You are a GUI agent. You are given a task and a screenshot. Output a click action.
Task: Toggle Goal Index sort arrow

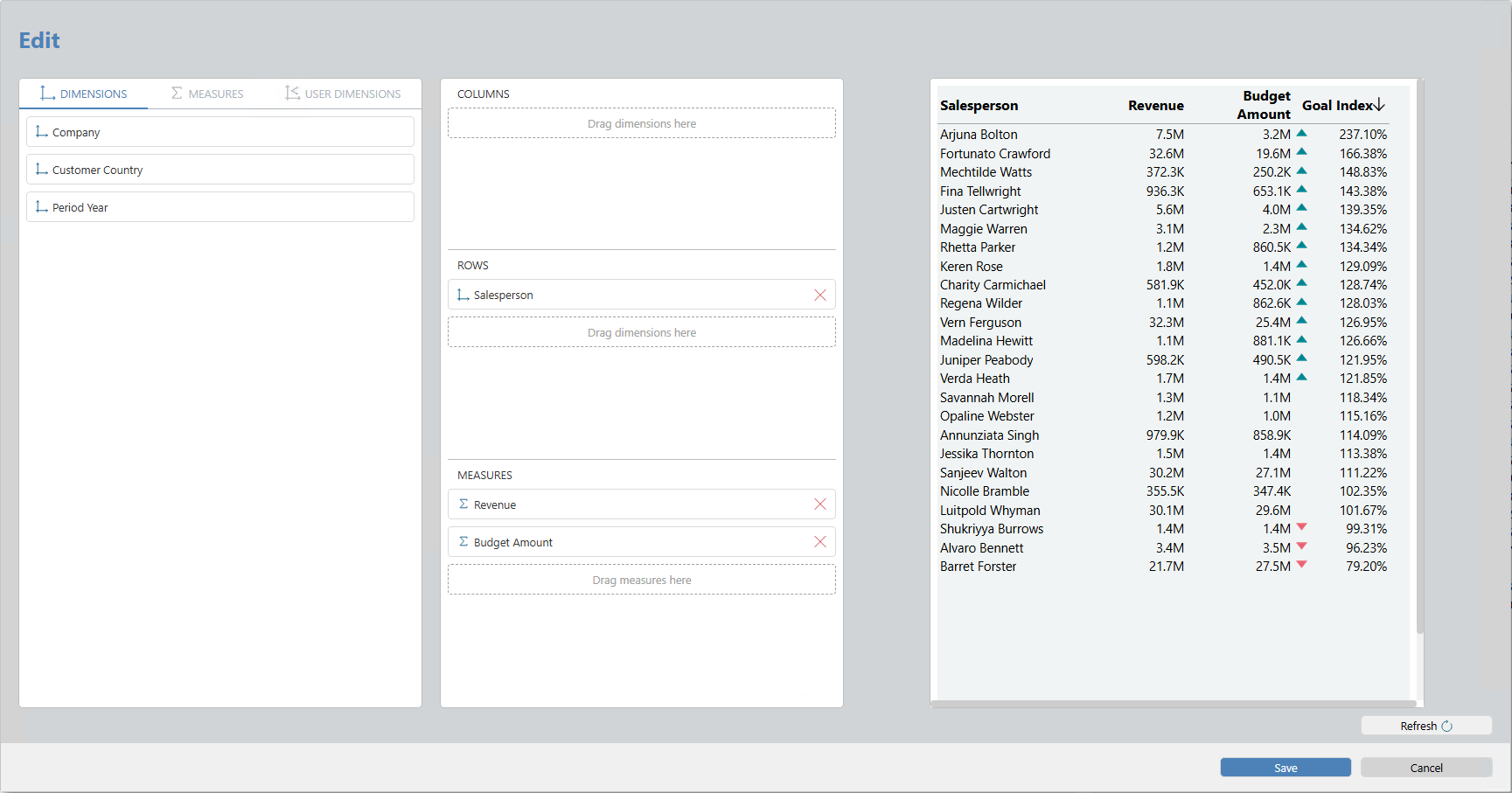click(x=1380, y=105)
